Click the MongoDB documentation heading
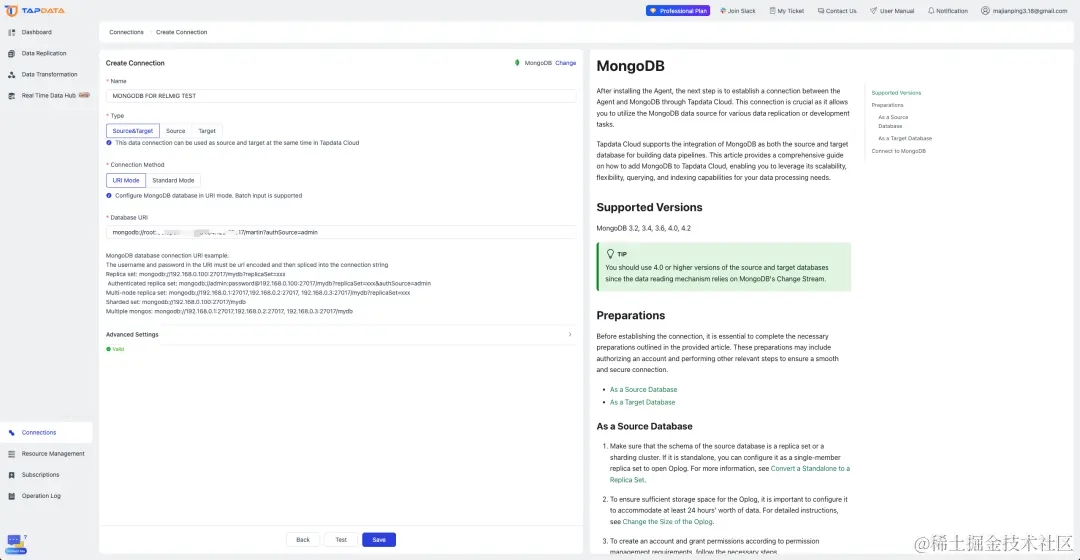The height and width of the screenshot is (560, 1080). [x=630, y=66]
